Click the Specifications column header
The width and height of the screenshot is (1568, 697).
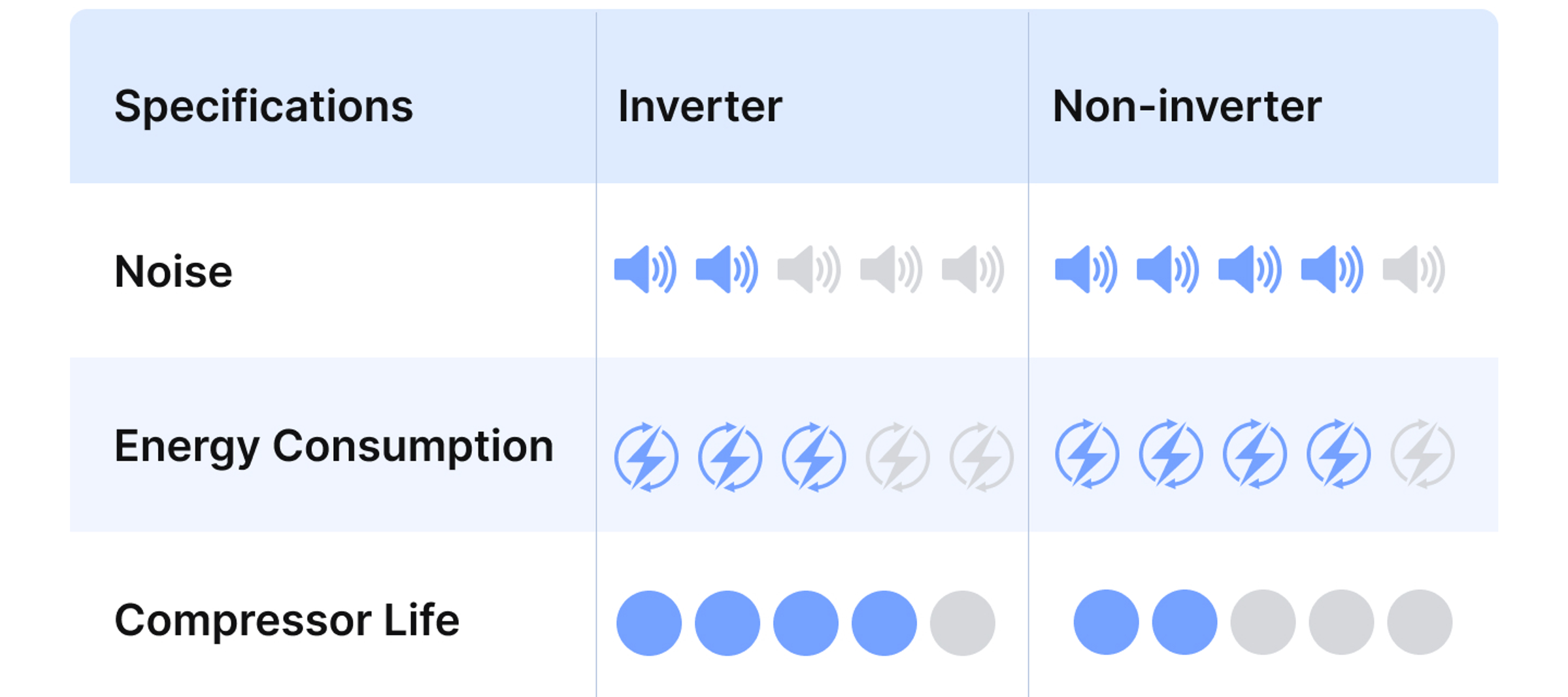(x=263, y=107)
